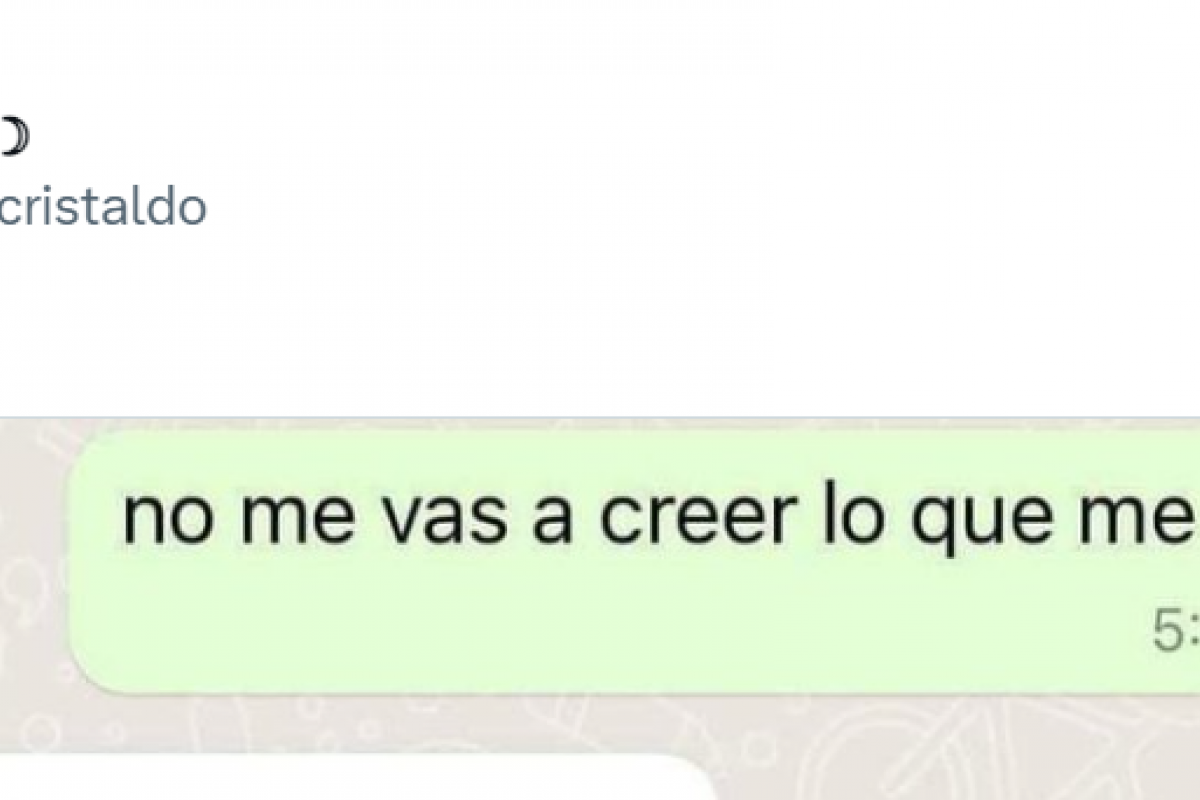
Task: Click the top border of the chat screenshot
Action: pos(600,418)
